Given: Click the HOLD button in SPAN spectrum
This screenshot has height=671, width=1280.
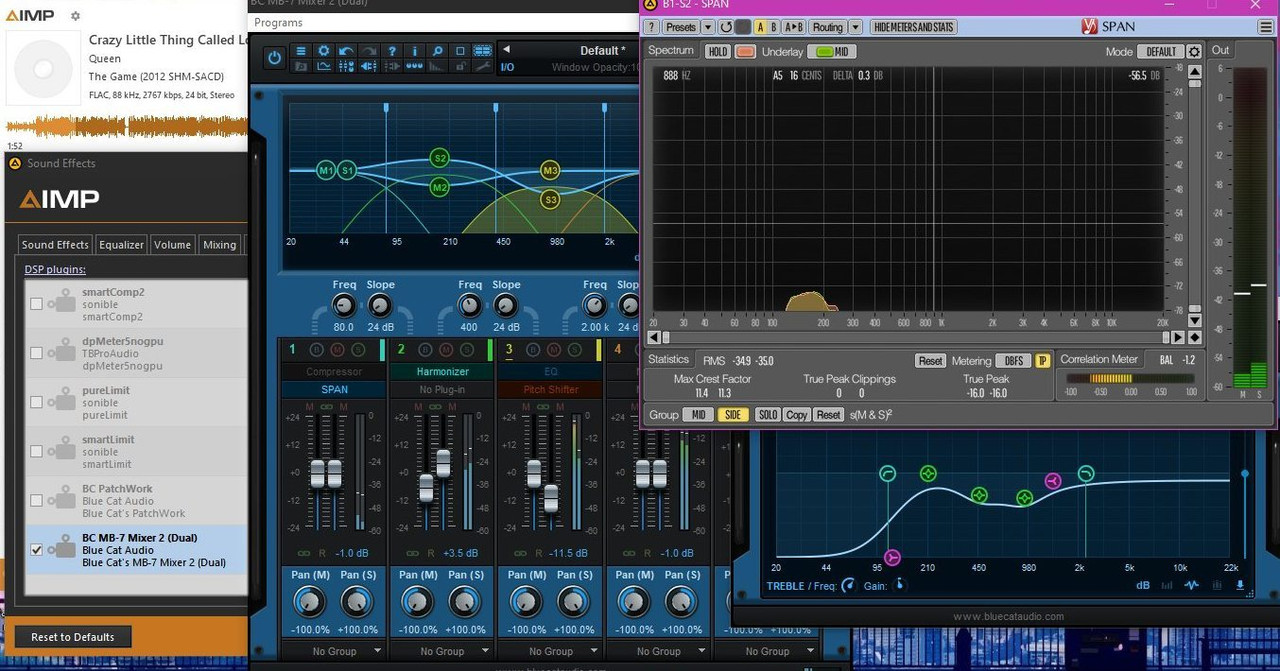Looking at the screenshot, I should 717,51.
